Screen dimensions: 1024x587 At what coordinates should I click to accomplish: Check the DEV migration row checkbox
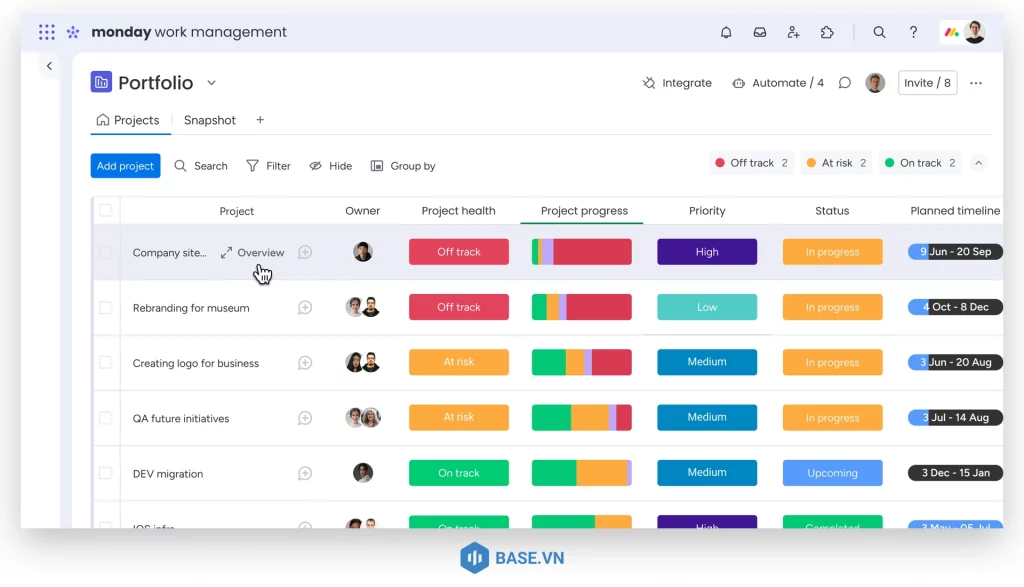point(107,472)
